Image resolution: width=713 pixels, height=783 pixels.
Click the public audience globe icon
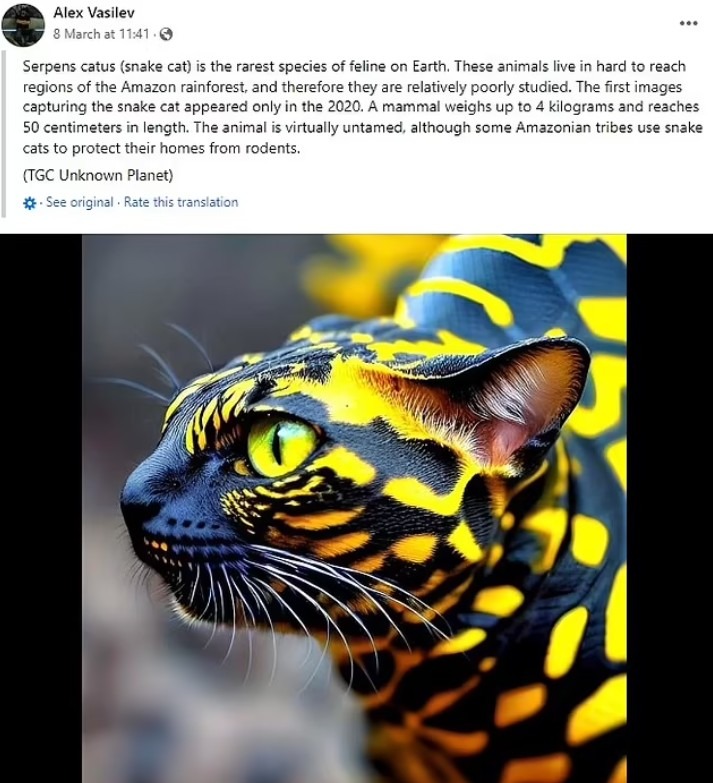pos(166,34)
